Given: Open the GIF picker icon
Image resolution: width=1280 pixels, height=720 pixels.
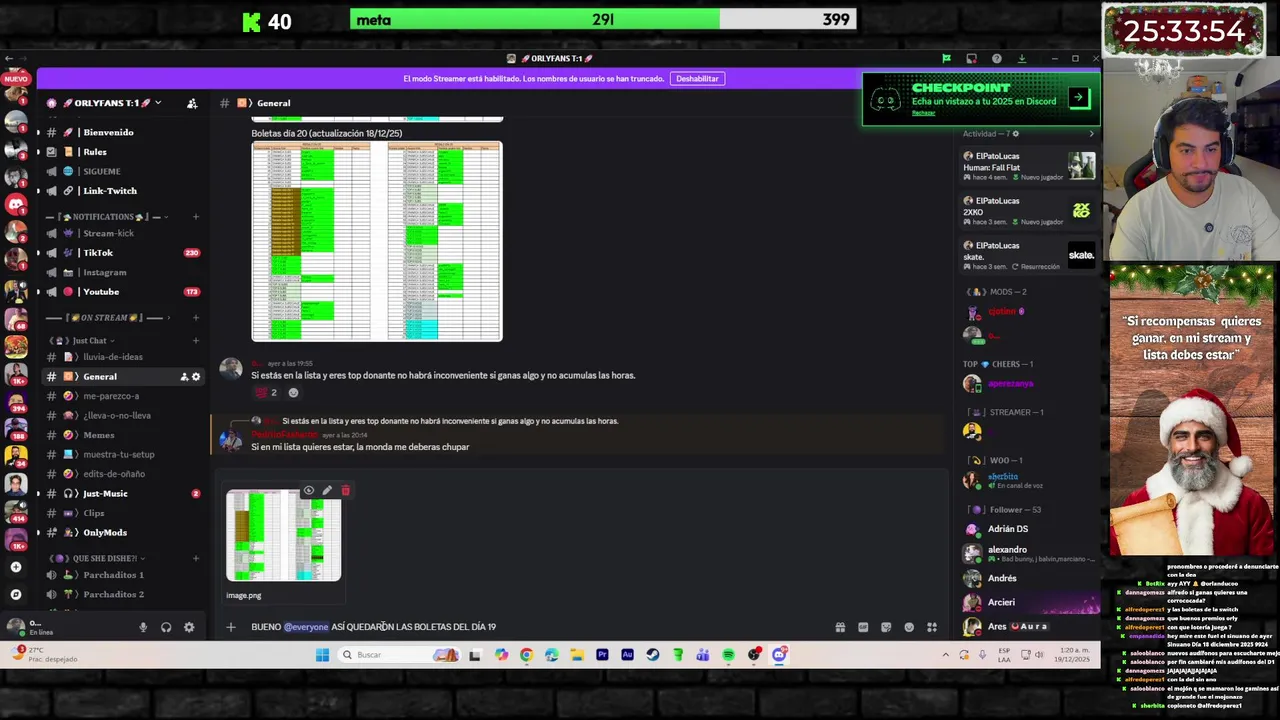Looking at the screenshot, I should [863, 627].
